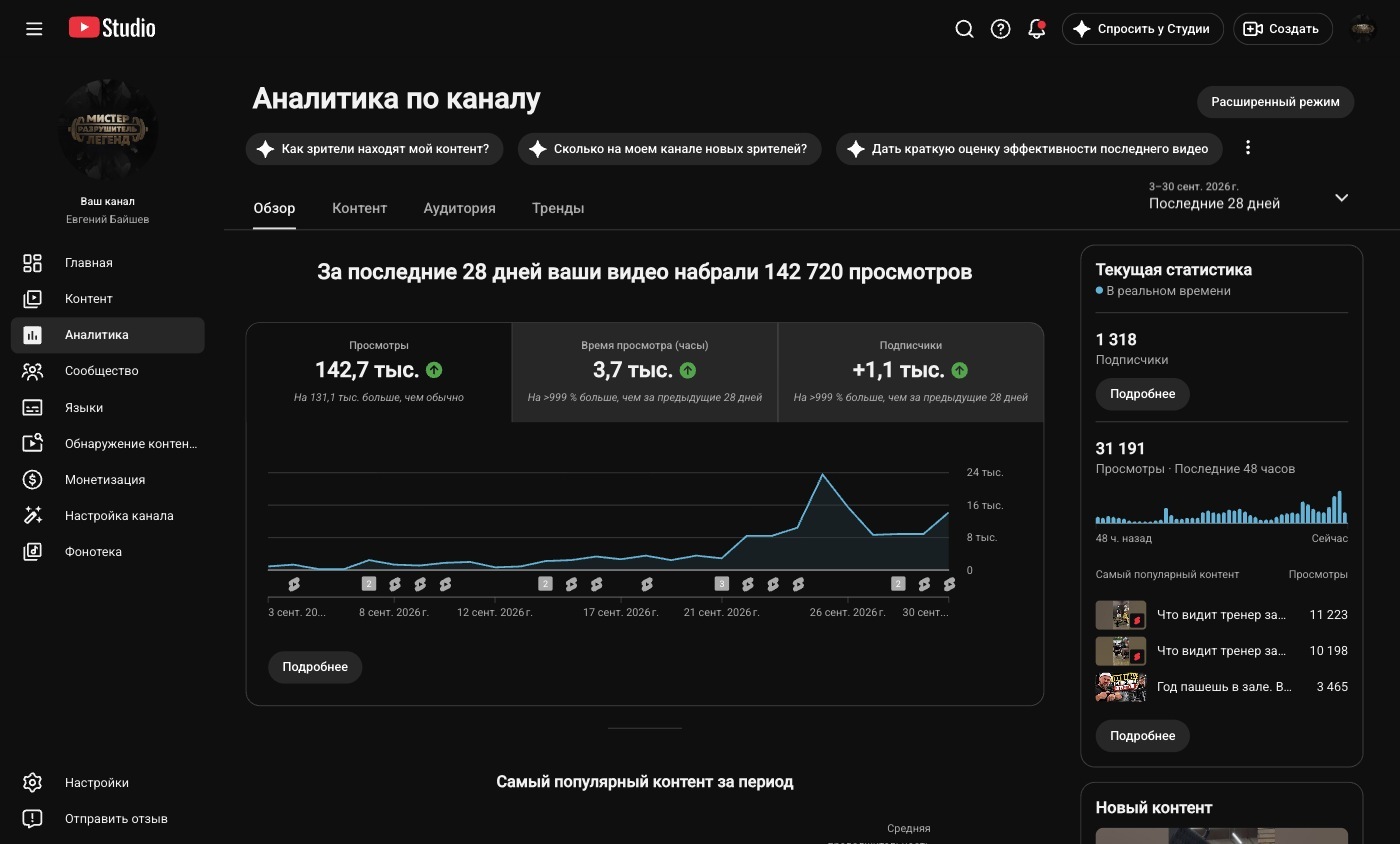The image size is (1400, 844).
Task: Open Контент in the sidebar
Action: click(108, 299)
